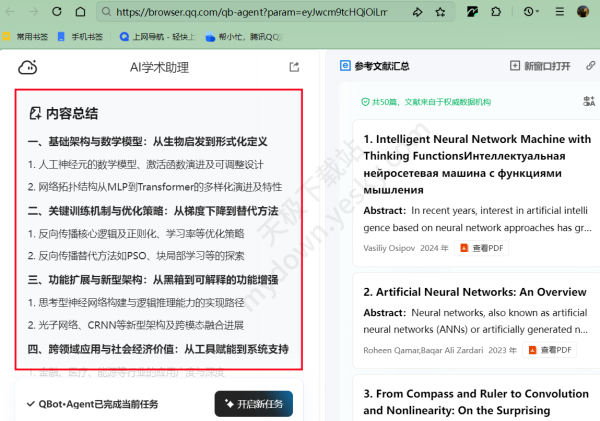Image resolution: width=600 pixels, height=421 pixels.
Task: Click 开启新任务 button
Action: click(x=253, y=403)
